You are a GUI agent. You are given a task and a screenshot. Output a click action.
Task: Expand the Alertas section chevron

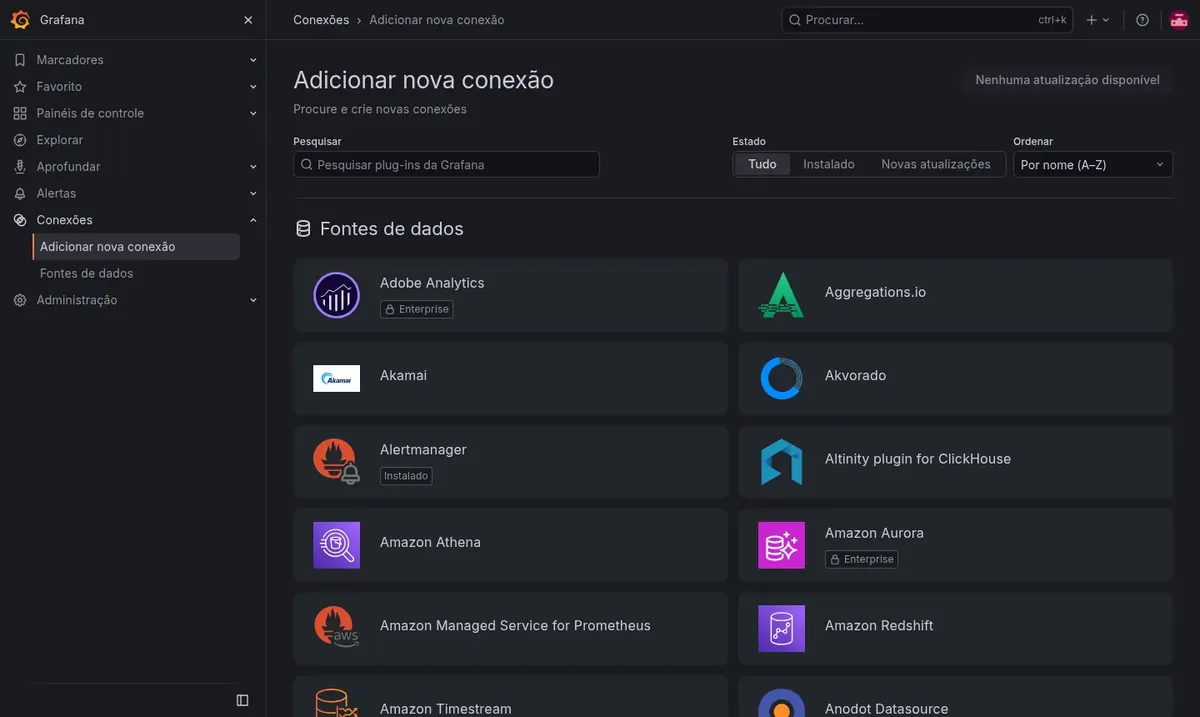point(253,193)
